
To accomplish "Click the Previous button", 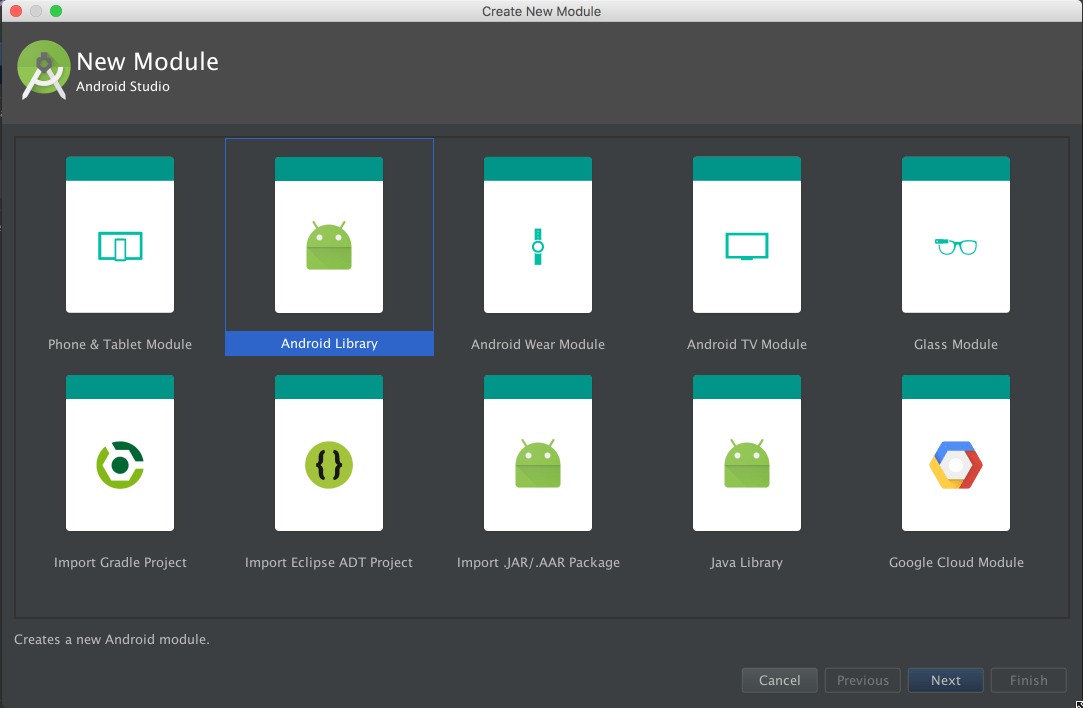I will (x=862, y=680).
